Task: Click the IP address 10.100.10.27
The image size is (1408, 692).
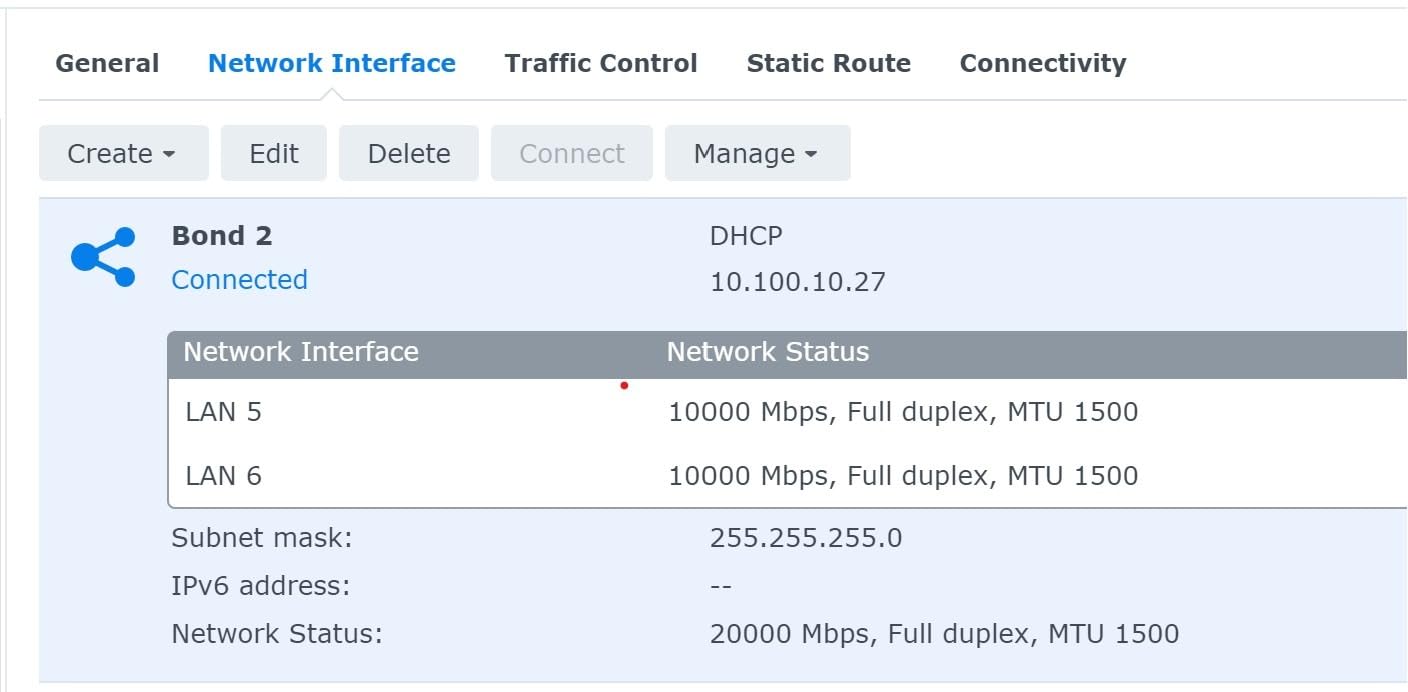Action: pos(797,282)
